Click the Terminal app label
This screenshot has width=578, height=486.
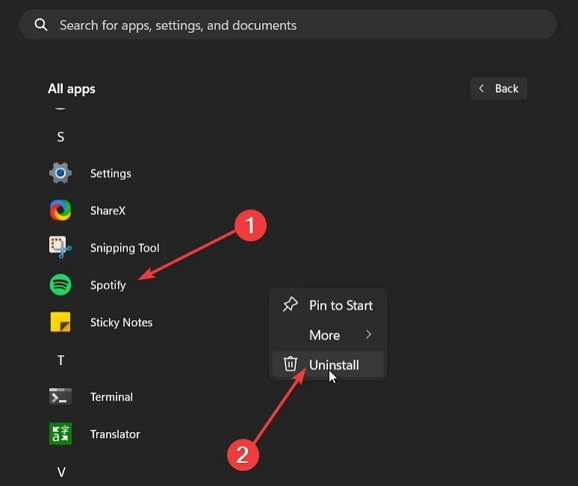(x=111, y=397)
